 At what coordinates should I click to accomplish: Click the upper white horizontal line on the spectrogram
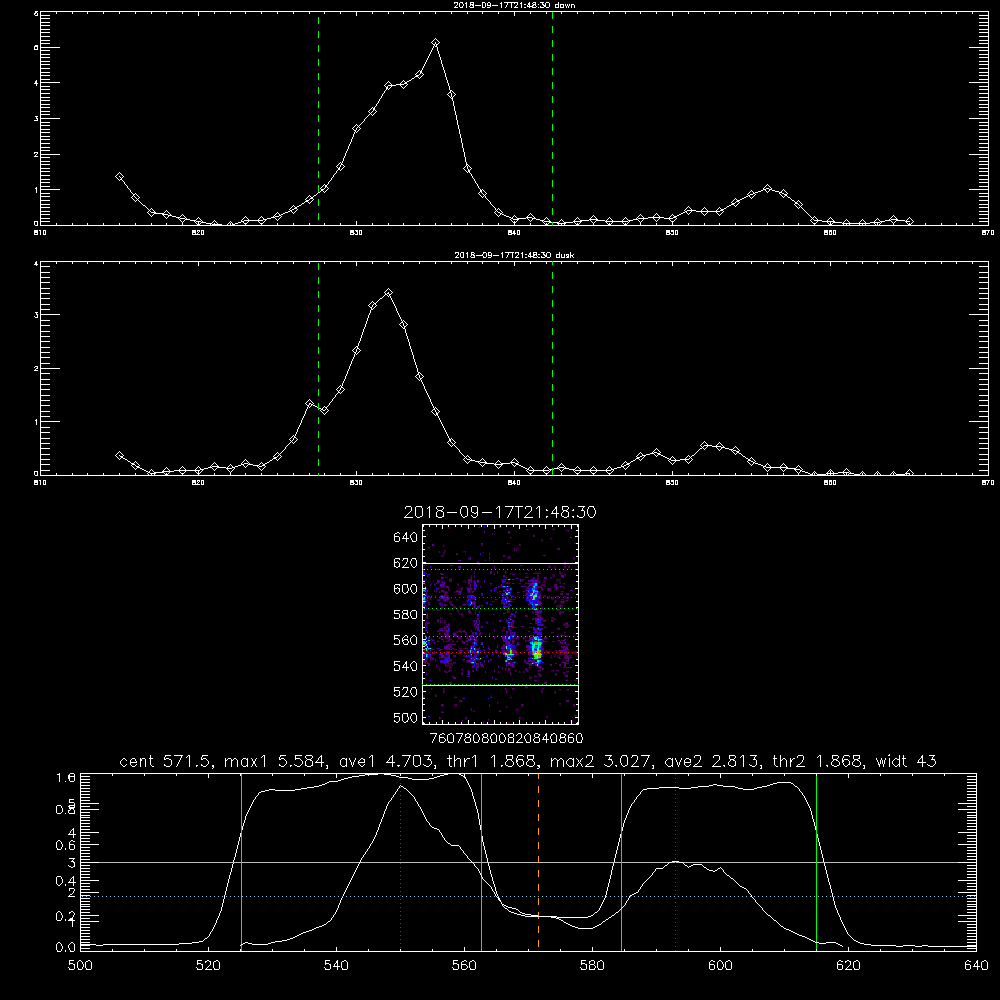tap(500, 563)
